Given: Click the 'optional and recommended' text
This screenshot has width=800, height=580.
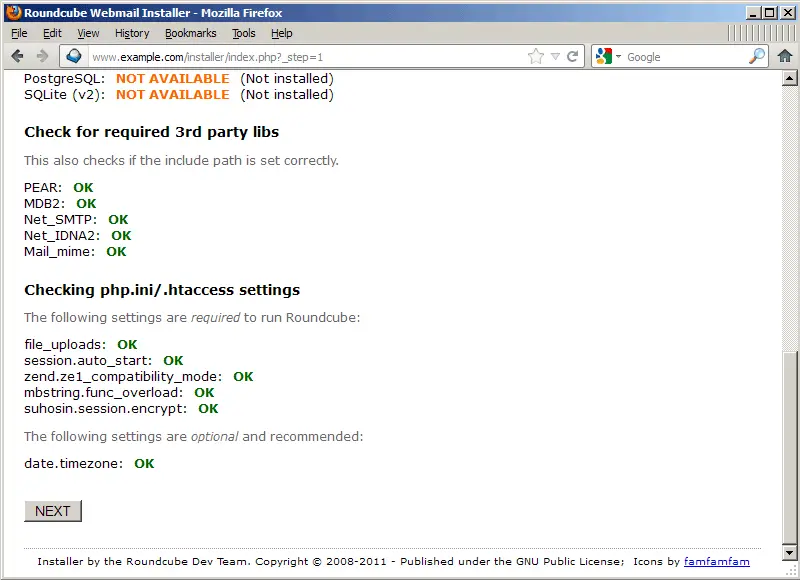Looking at the screenshot, I should pos(193,437).
